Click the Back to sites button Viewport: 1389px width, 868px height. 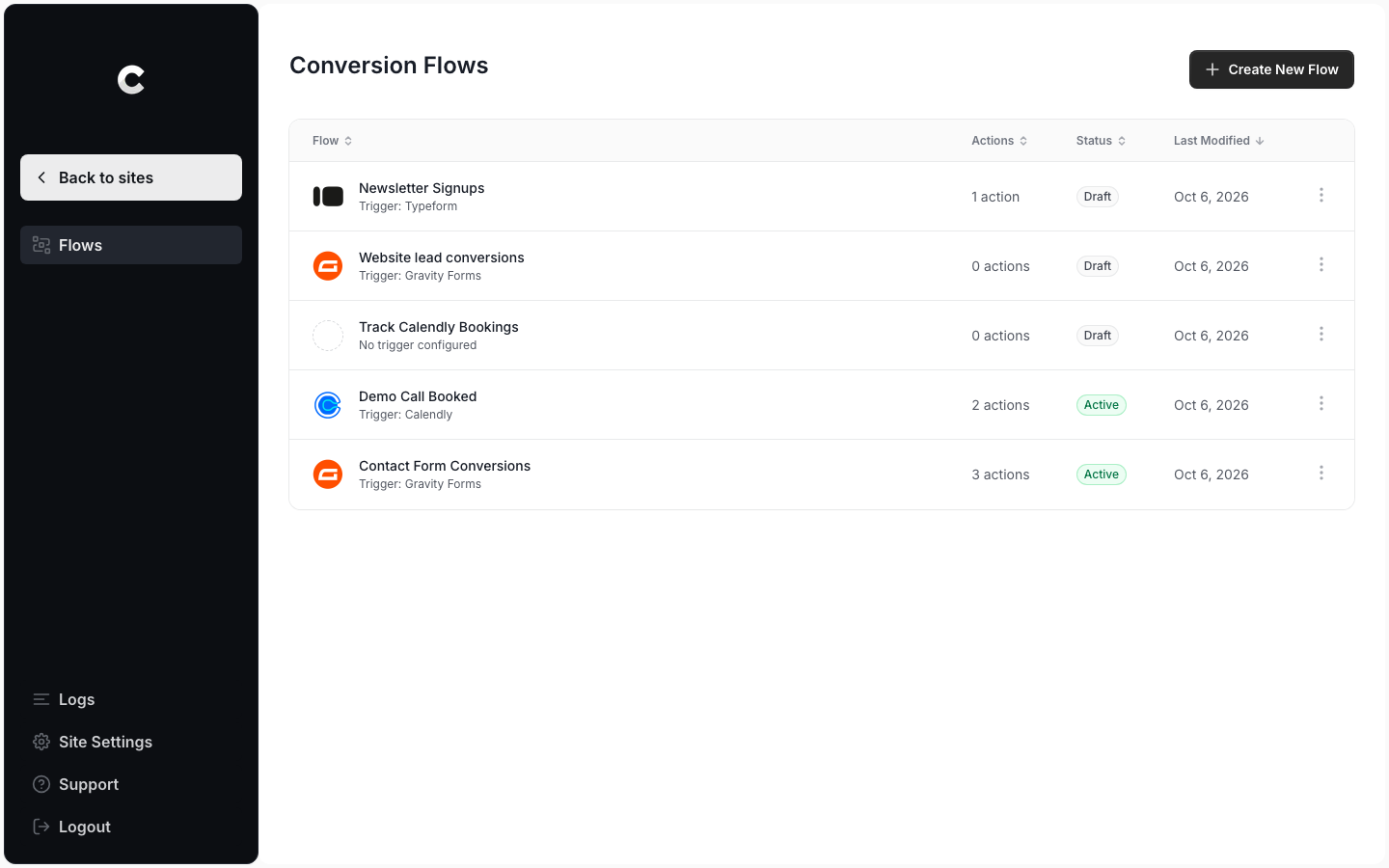click(131, 177)
